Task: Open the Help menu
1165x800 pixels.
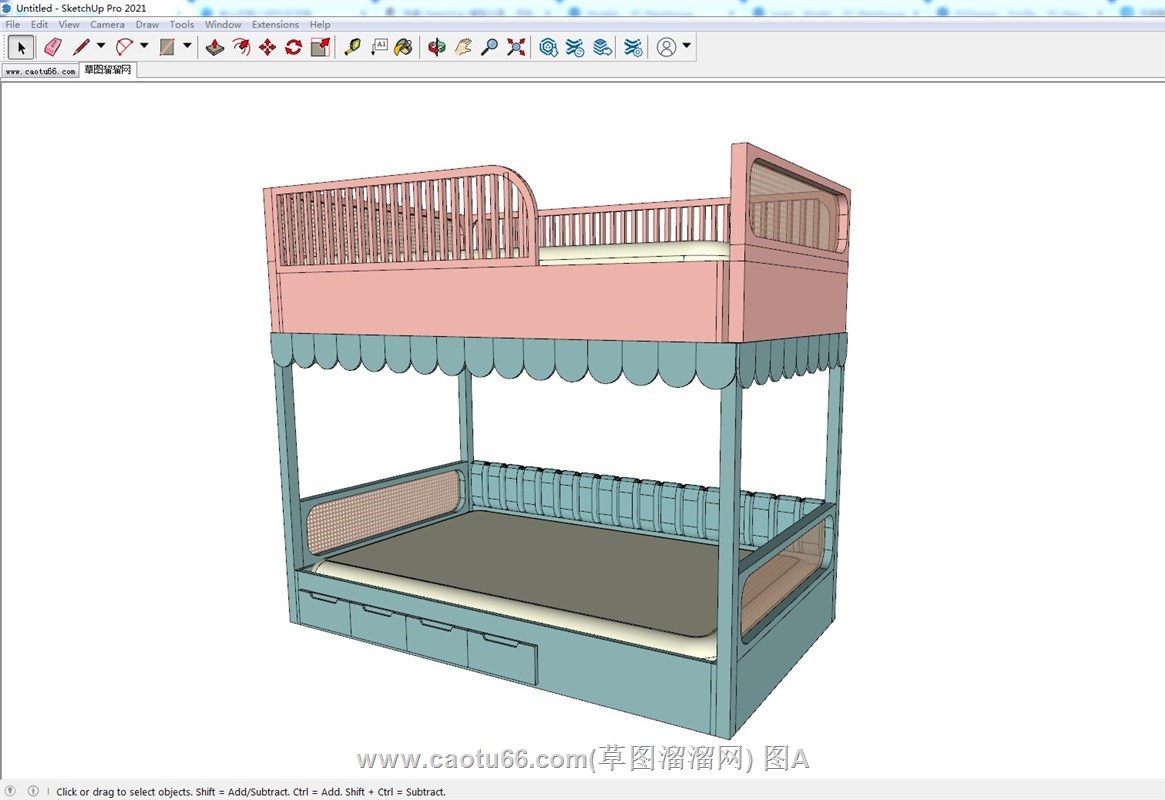Action: (320, 25)
